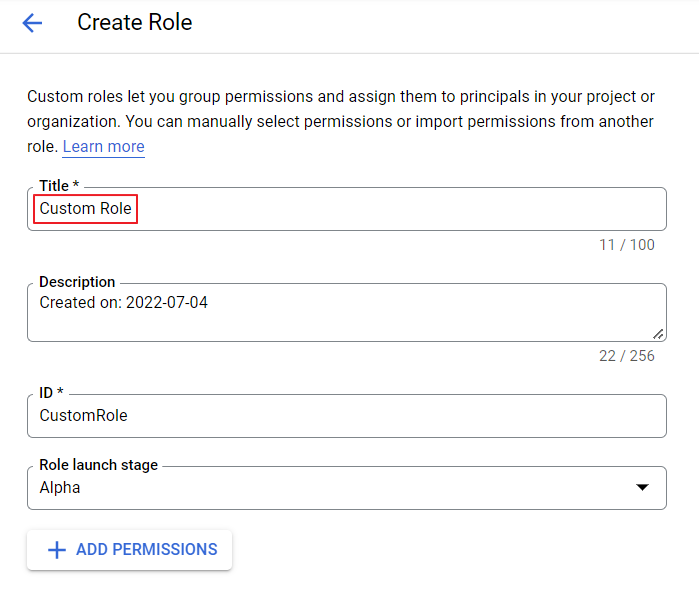Go back using the left arrow icon
Viewport: 699px width, 591px height.
tap(32, 23)
